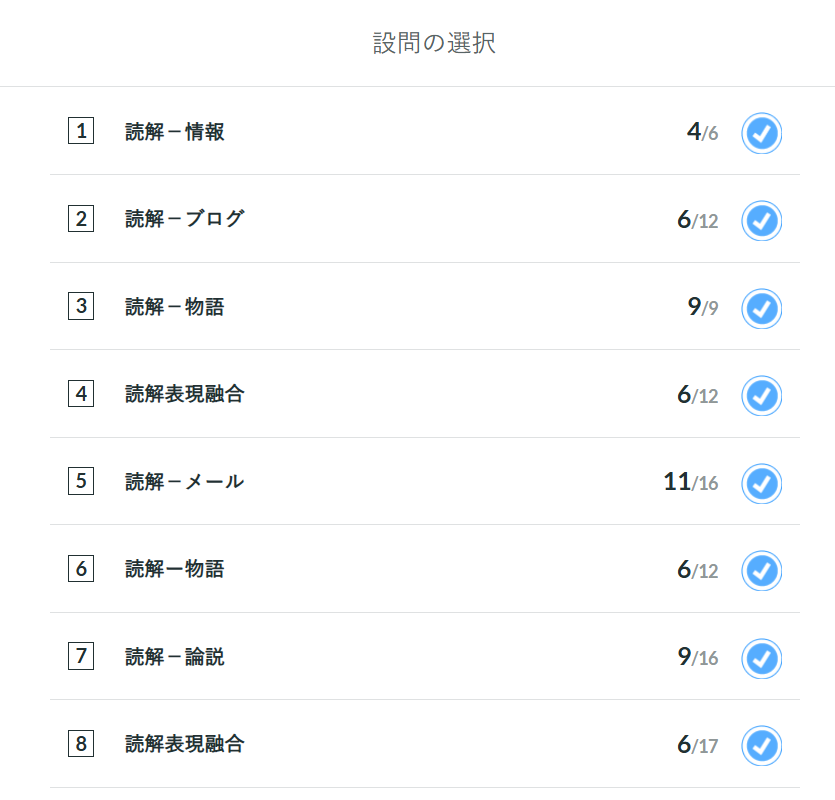The width and height of the screenshot is (835, 800).
Task: Open the 読解－情報 question
Action: point(175,131)
